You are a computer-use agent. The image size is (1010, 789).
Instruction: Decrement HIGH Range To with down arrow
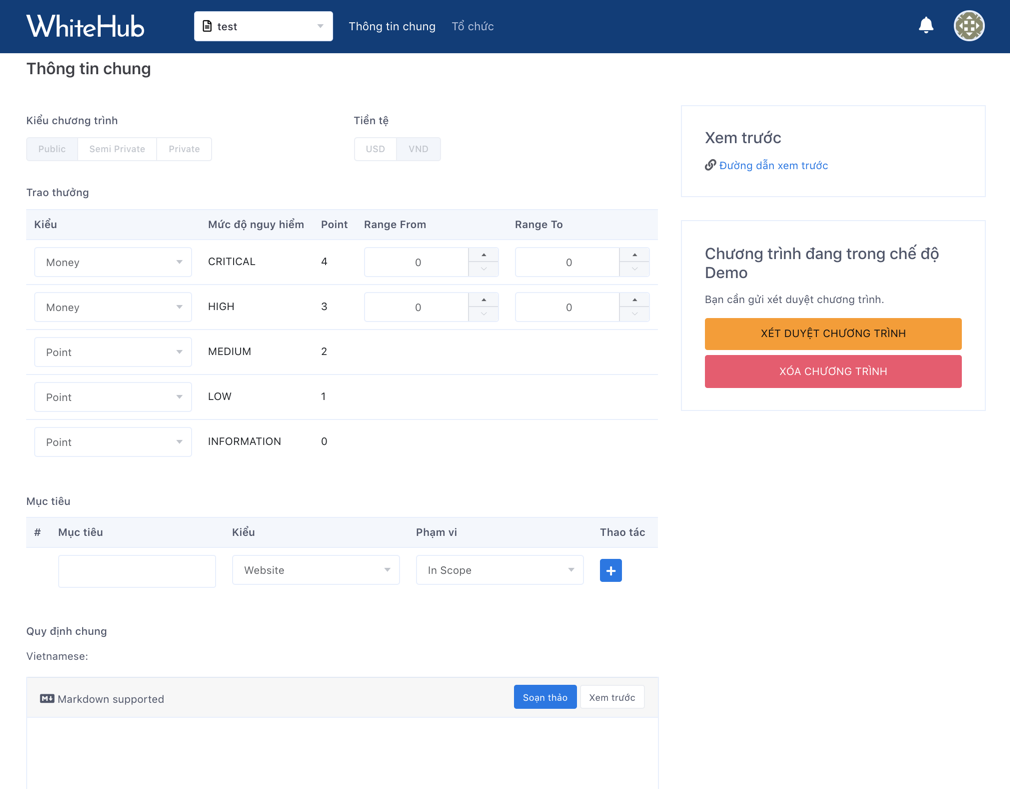click(x=634, y=313)
